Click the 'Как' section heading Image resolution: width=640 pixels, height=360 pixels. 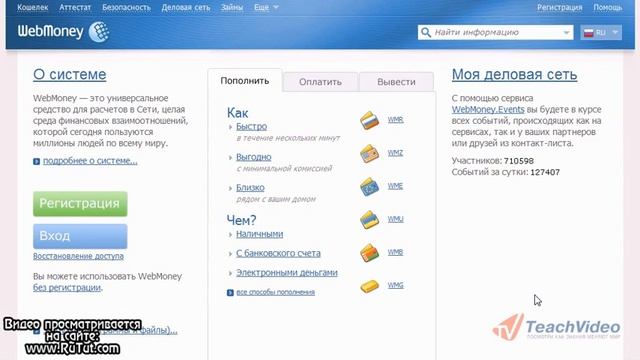[x=238, y=113]
